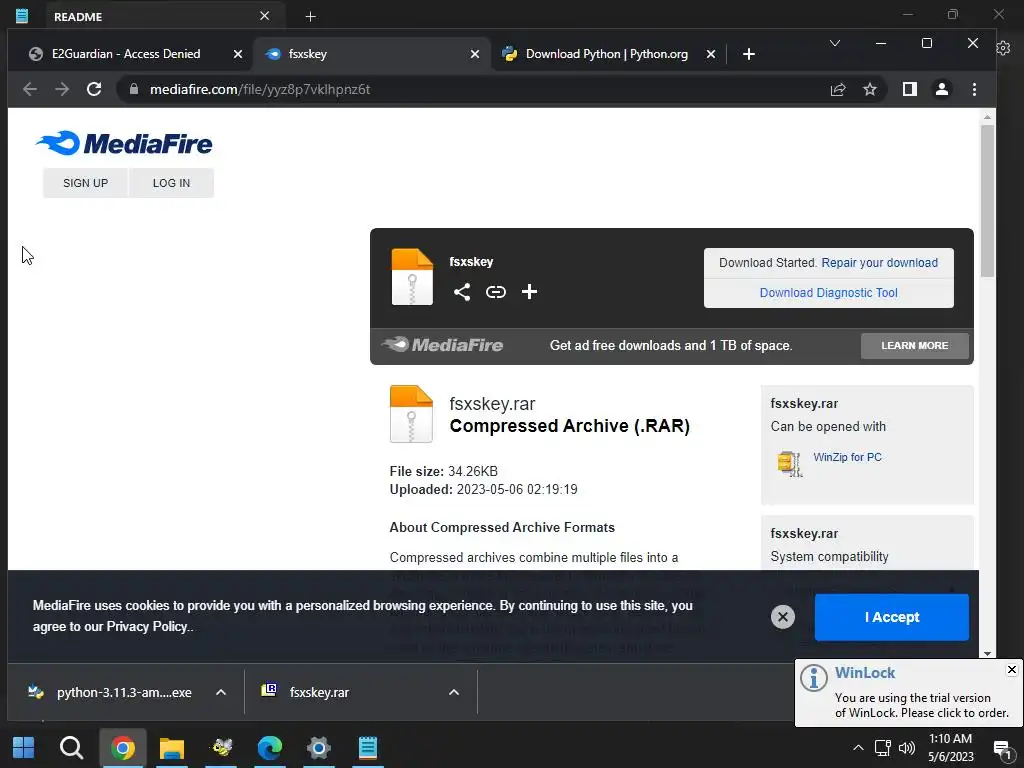The height and width of the screenshot is (768, 1024).
Task: Click the Chrome back navigation arrow
Action: [x=29, y=89]
